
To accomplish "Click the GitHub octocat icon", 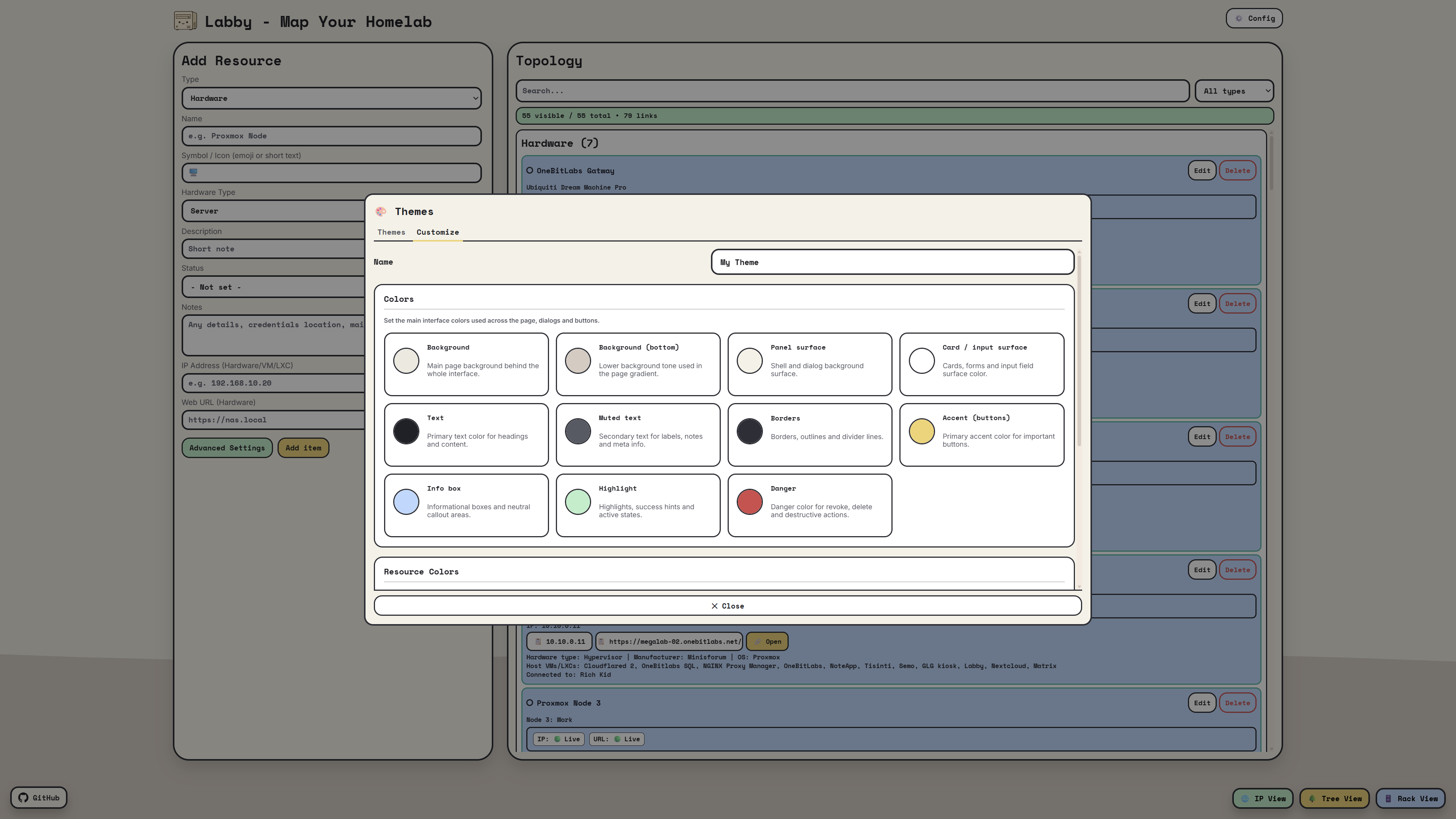I will tap(23, 797).
